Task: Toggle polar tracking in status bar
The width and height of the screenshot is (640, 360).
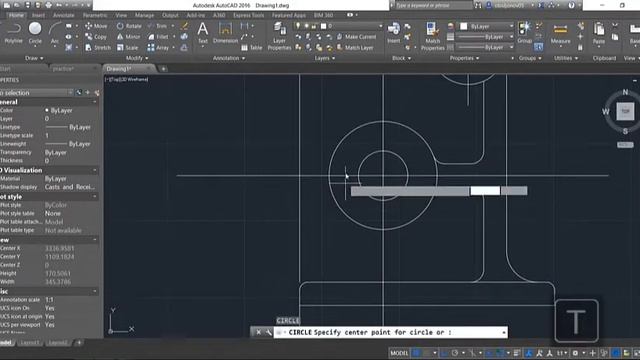Action: 455,353
